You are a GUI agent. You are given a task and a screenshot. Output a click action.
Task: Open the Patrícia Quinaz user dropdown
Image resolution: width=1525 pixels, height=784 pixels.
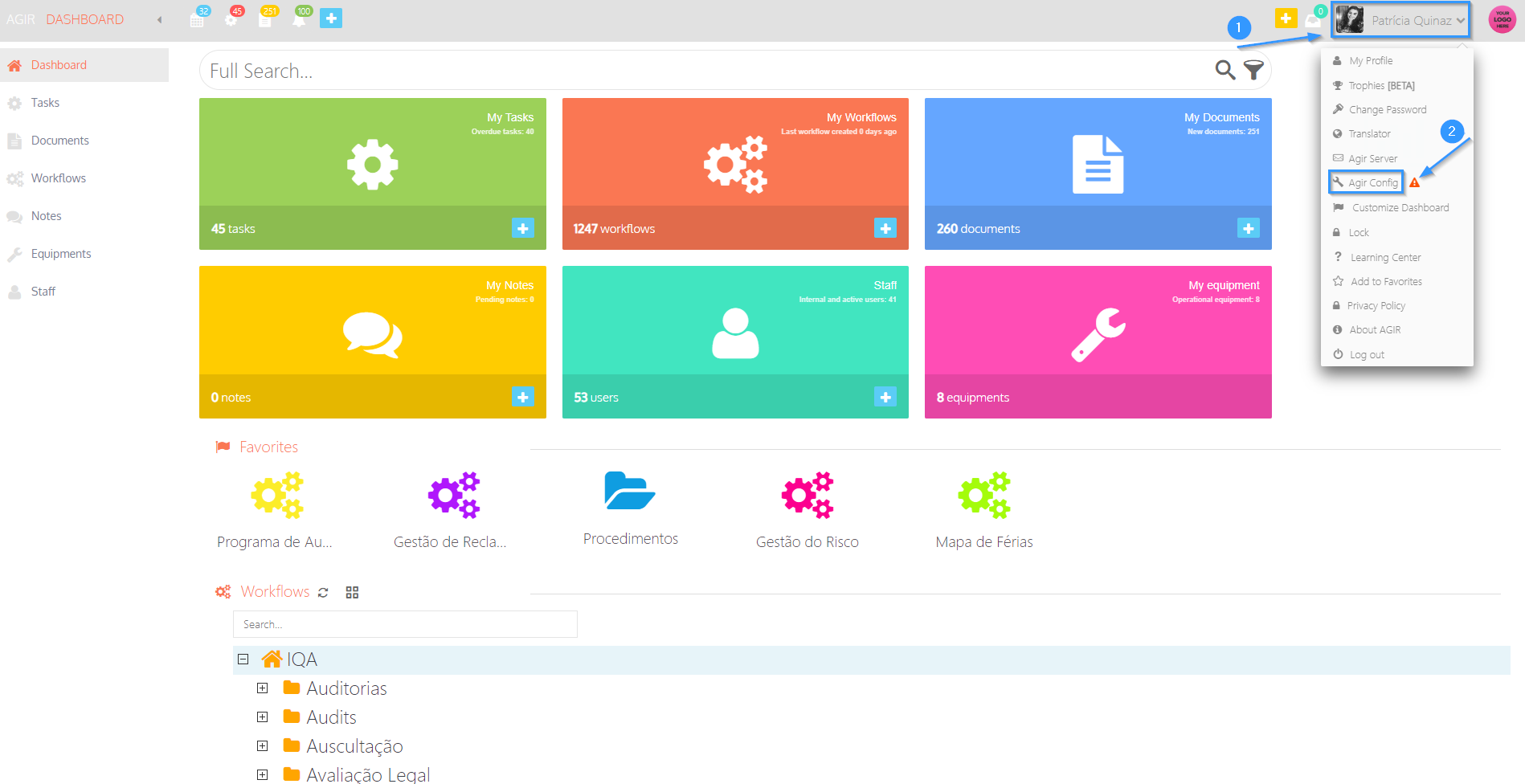click(1400, 20)
